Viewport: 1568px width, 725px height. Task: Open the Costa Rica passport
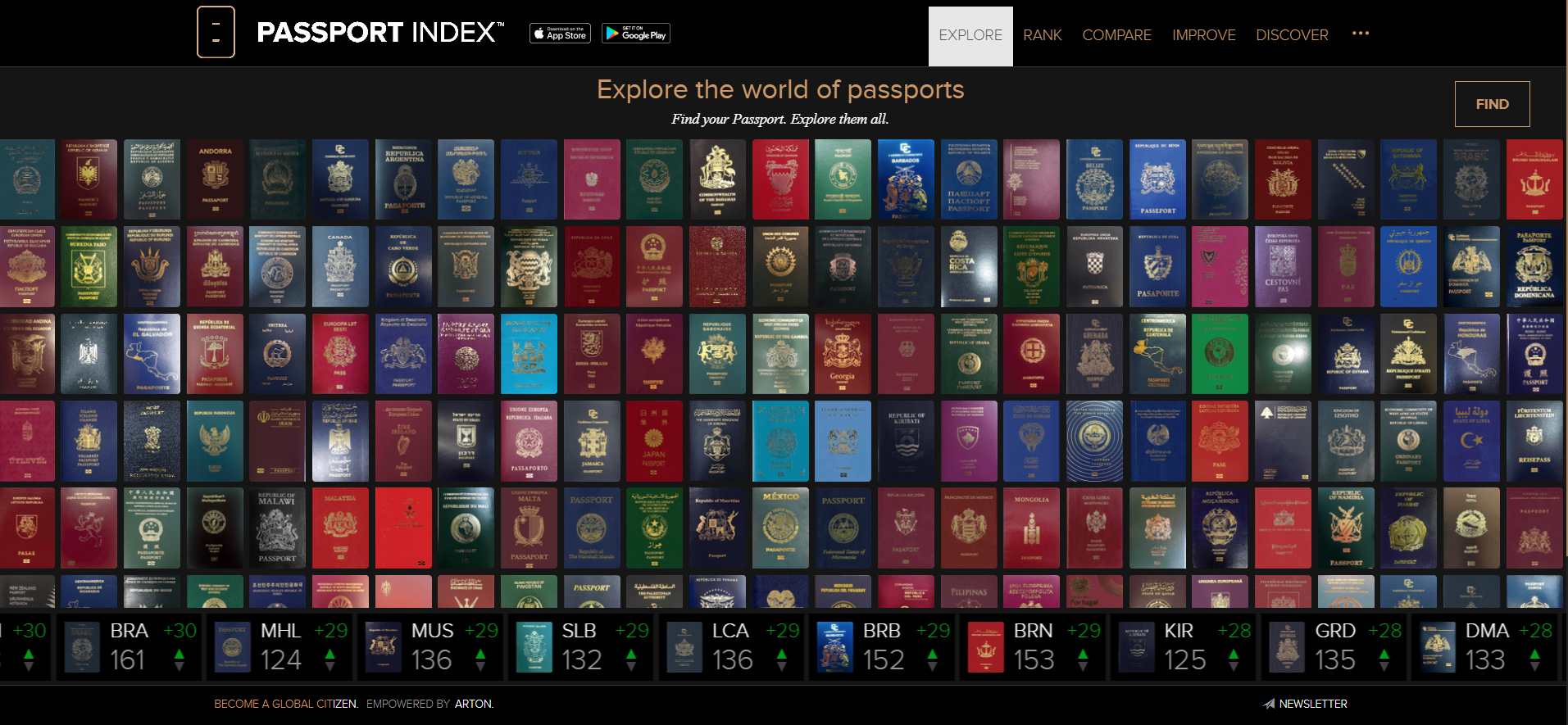tap(969, 267)
